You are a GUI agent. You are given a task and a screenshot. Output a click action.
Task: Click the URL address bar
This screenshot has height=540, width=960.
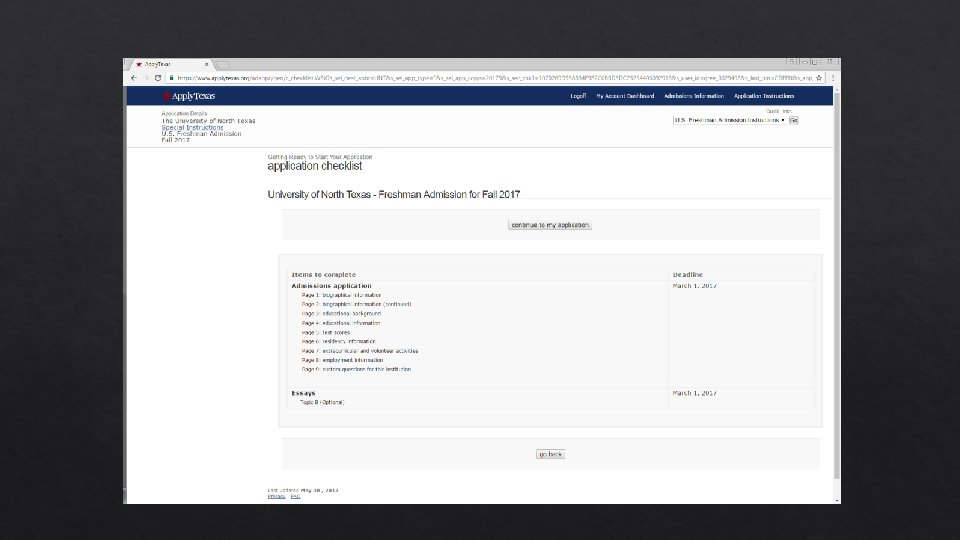(x=494, y=78)
